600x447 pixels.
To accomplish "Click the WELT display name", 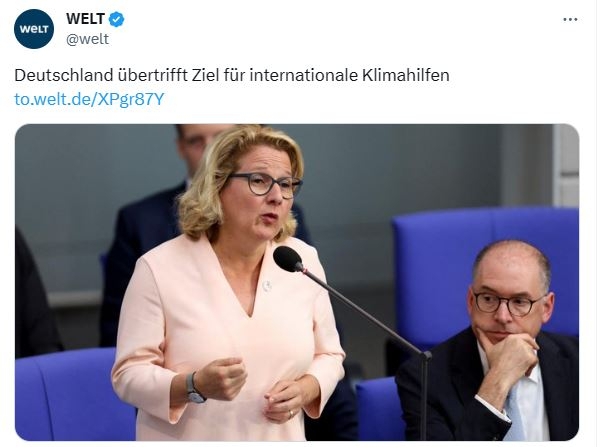I will (x=85, y=19).
